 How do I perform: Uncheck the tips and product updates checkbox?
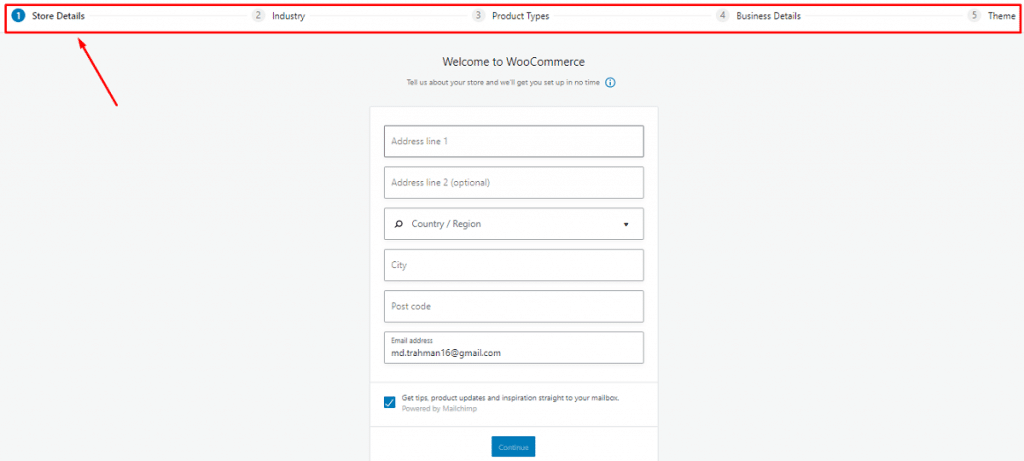pos(389,402)
